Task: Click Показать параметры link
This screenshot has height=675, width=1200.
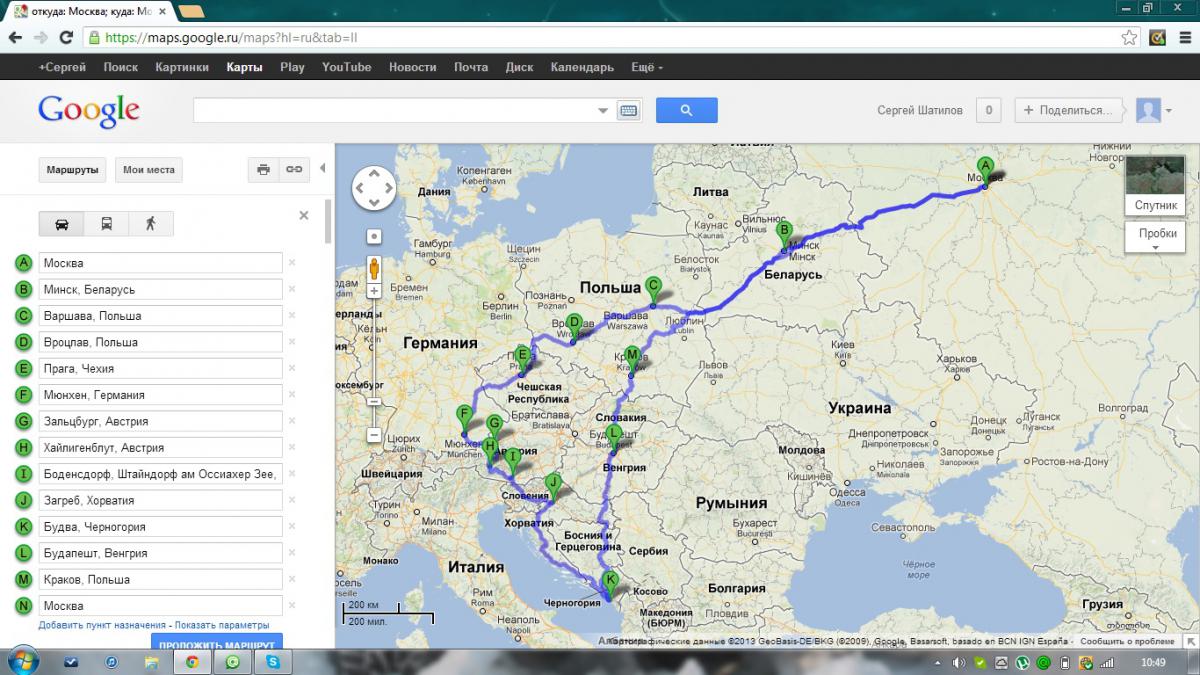Action: 221,625
